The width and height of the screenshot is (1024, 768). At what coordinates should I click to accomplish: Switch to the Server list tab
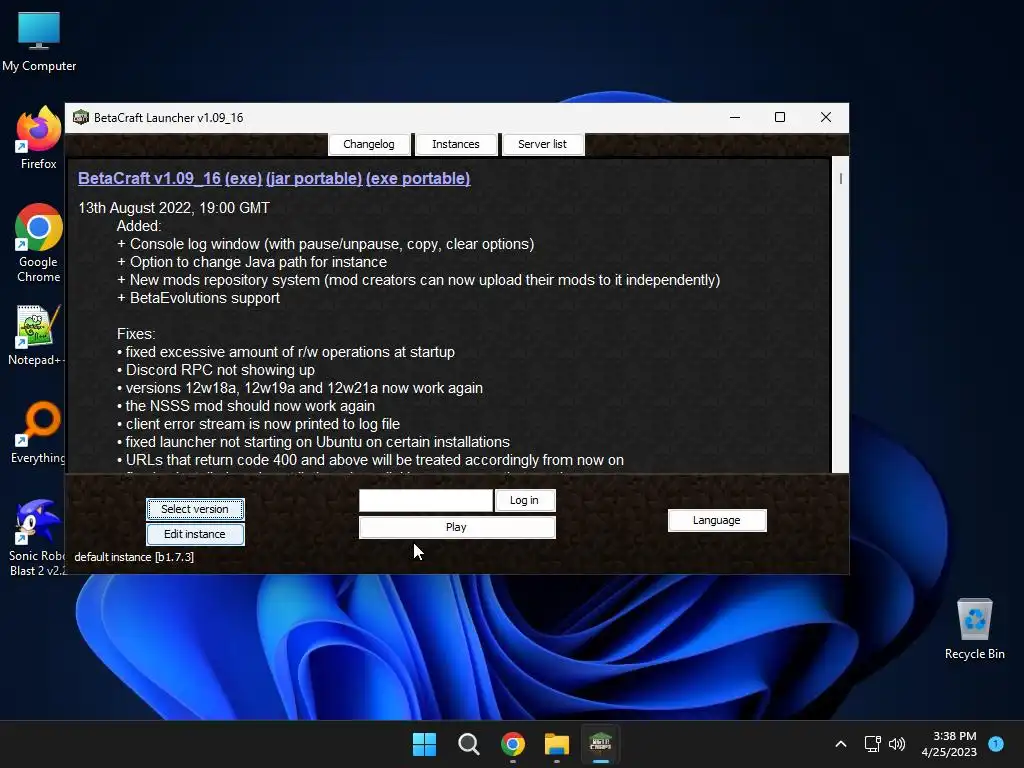pyautogui.click(x=543, y=144)
